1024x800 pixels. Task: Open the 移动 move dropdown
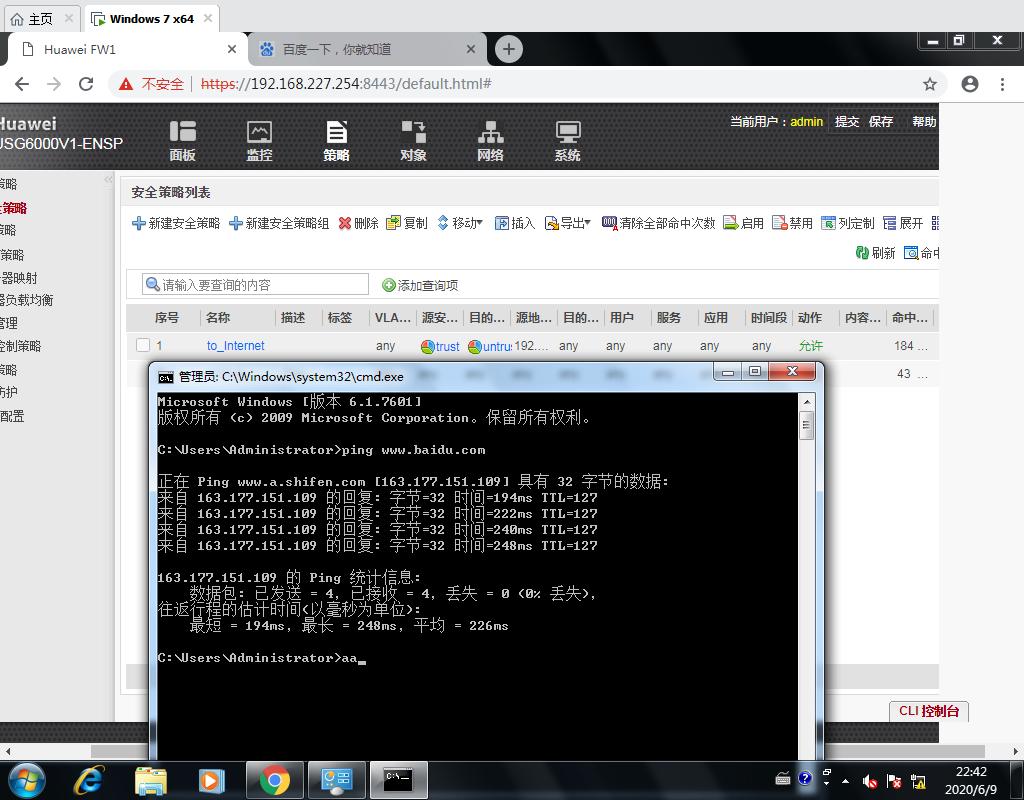click(460, 223)
